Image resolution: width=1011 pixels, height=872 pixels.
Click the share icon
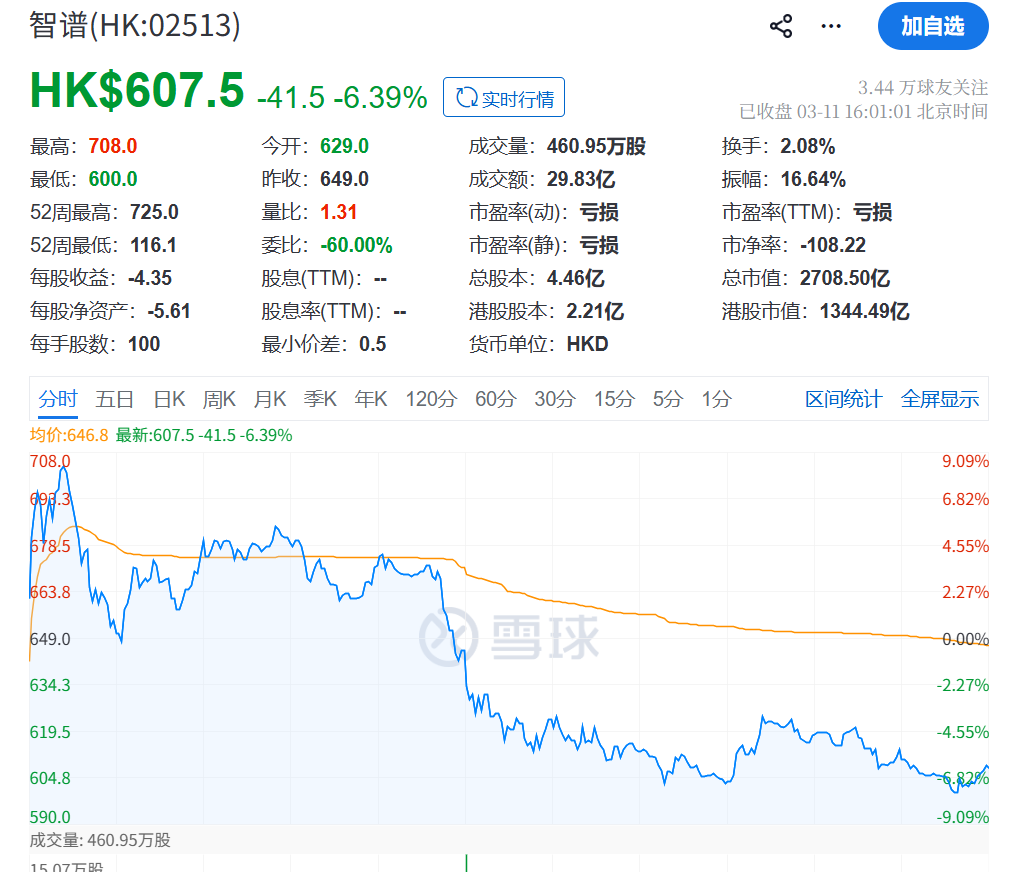click(781, 26)
